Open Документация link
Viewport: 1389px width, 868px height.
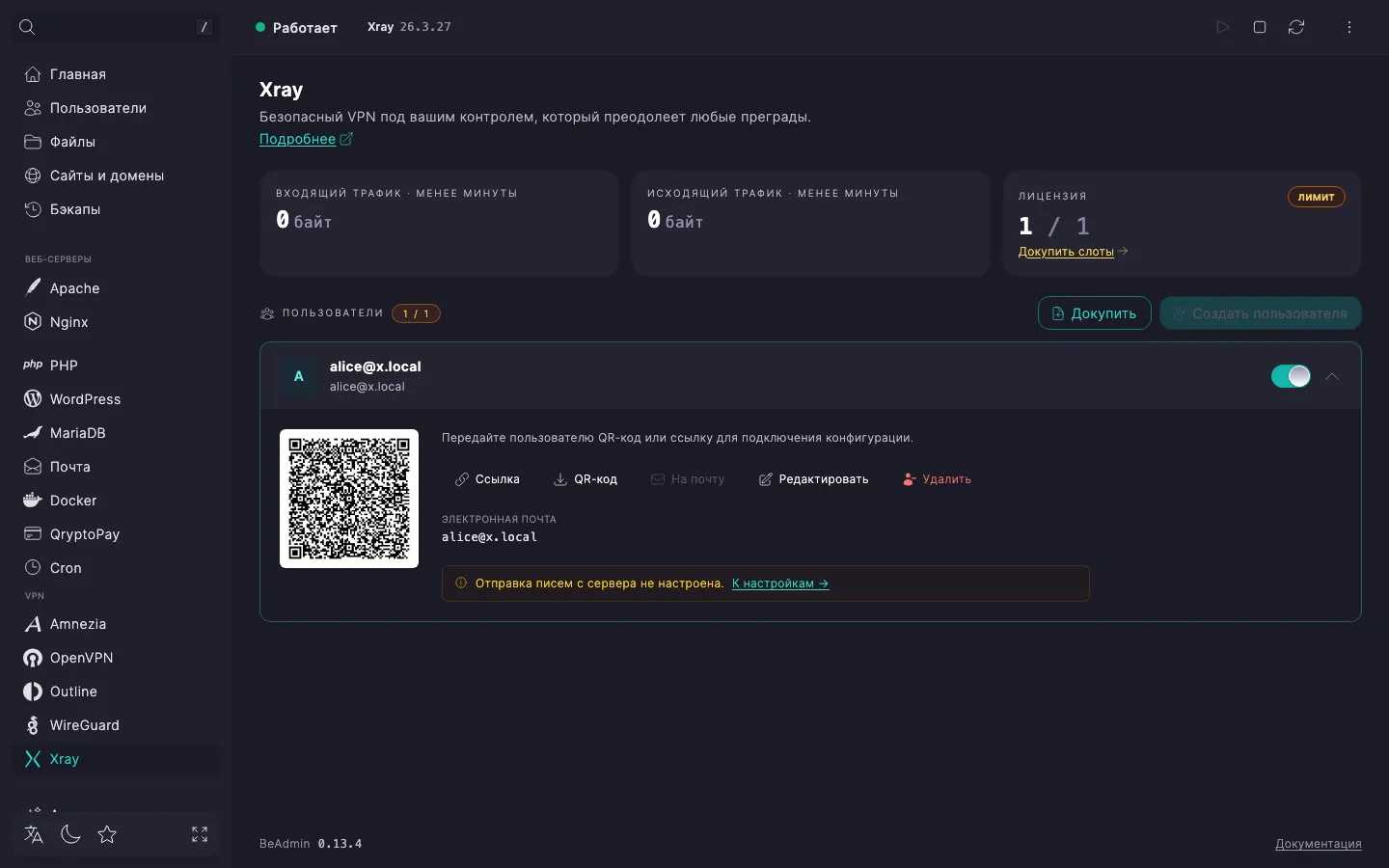(x=1318, y=844)
